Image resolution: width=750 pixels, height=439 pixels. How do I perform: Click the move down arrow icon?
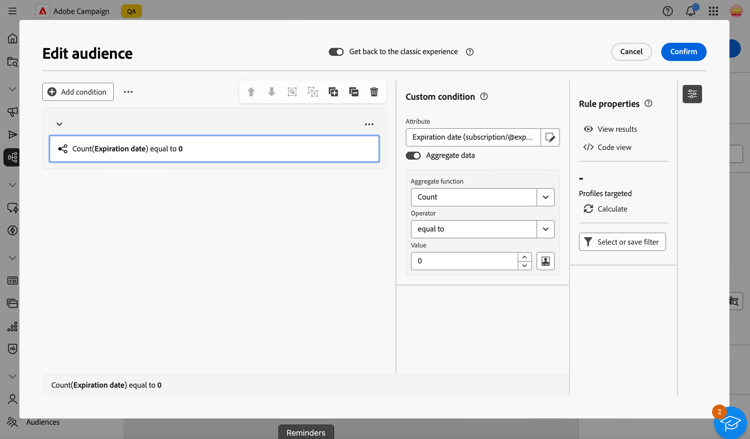pos(271,92)
